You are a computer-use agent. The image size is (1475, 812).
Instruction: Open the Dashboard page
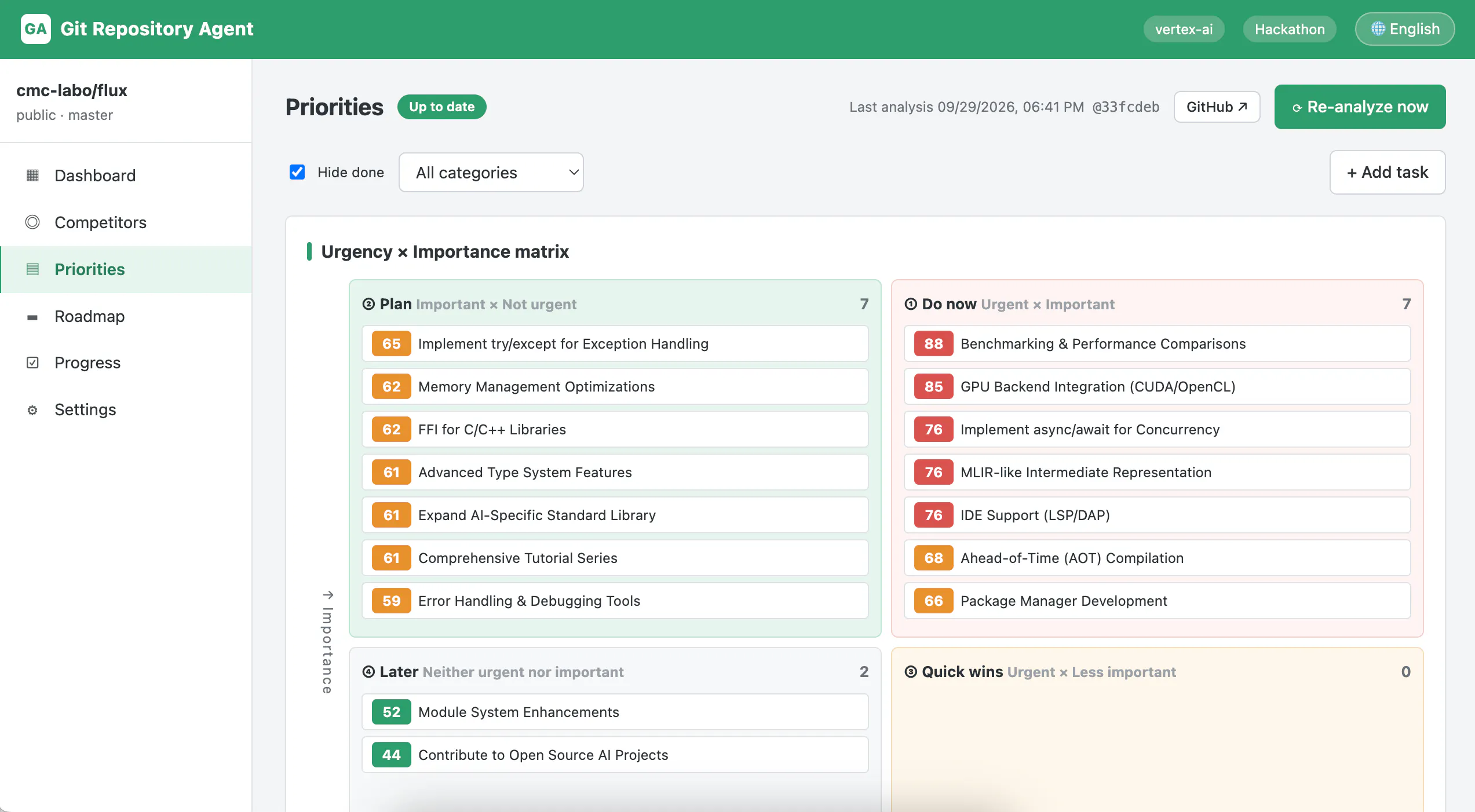pyautogui.click(x=126, y=175)
